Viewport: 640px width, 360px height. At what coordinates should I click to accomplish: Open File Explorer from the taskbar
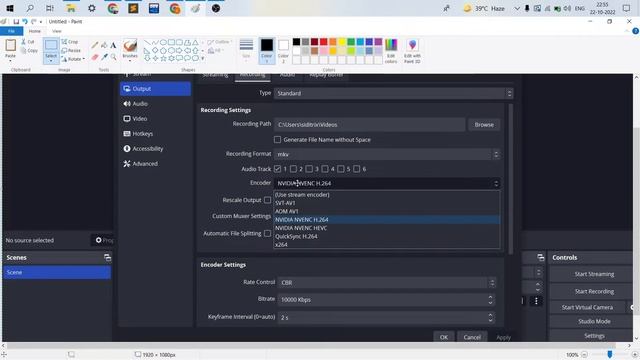click(71, 8)
